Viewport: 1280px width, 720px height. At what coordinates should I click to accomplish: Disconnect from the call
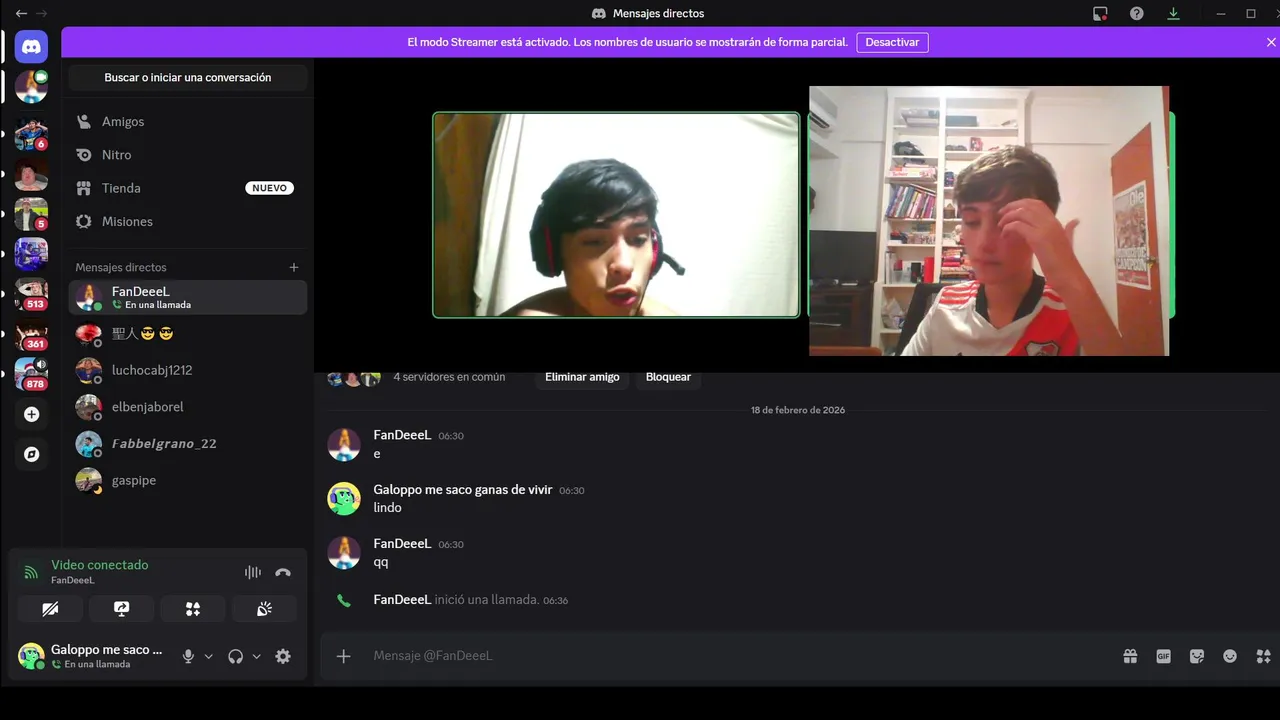(283, 572)
